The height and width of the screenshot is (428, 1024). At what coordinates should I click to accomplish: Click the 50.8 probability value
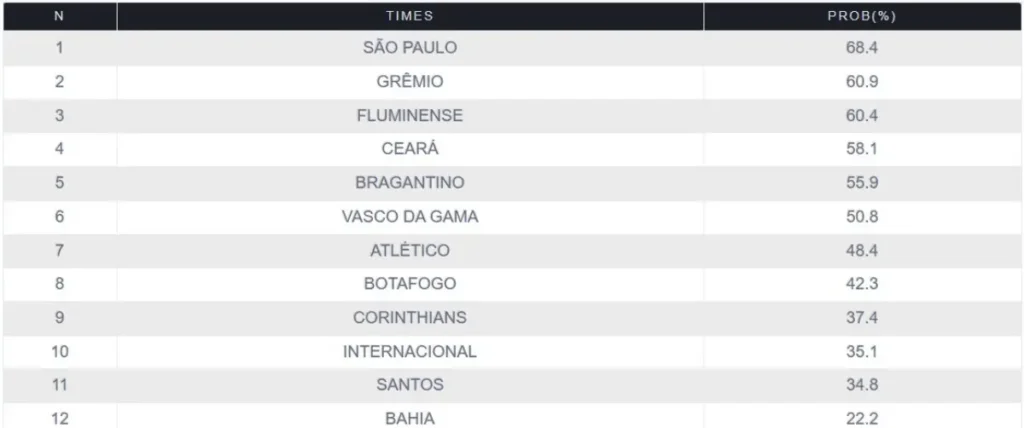(861, 217)
